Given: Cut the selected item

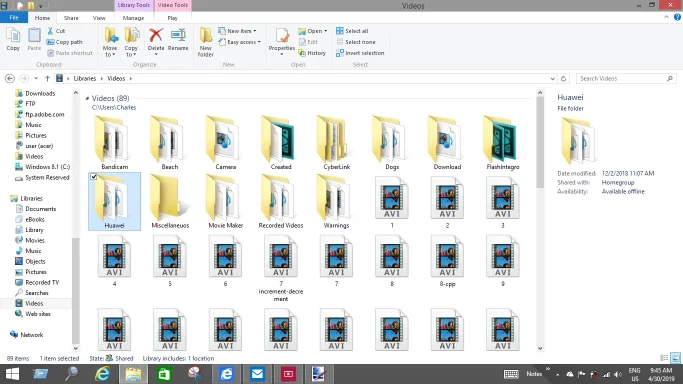Looking at the screenshot, I should [x=56, y=31].
